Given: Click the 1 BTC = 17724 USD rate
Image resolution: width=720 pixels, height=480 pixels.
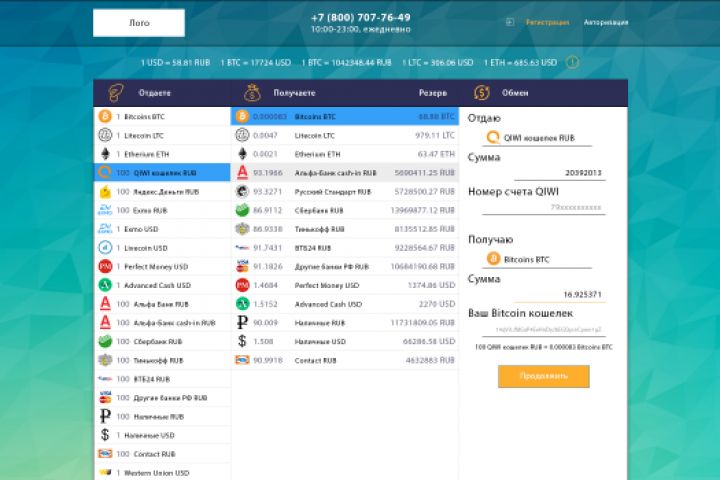Looking at the screenshot, I should pyautogui.click(x=256, y=62).
